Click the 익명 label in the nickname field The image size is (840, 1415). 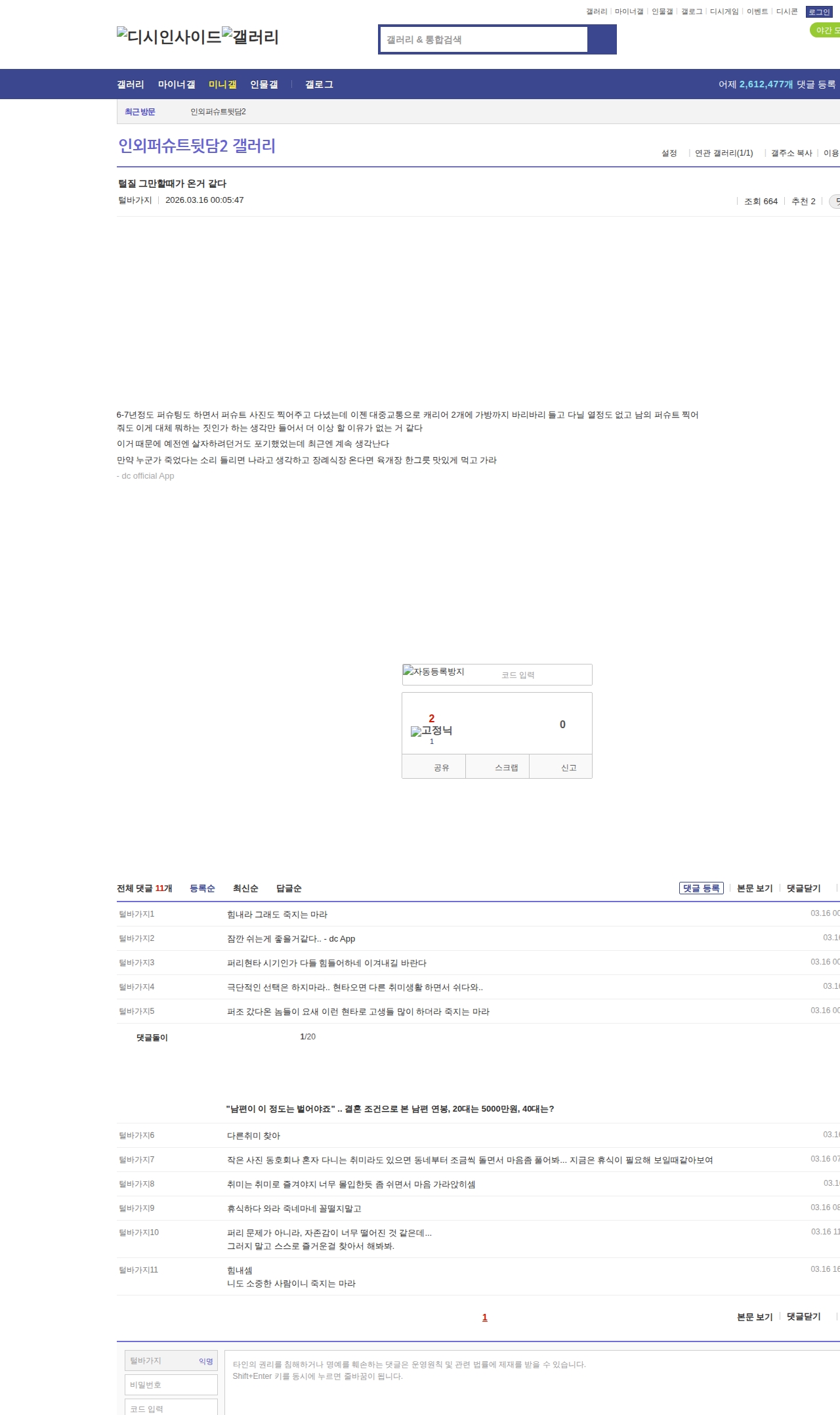[x=206, y=1361]
